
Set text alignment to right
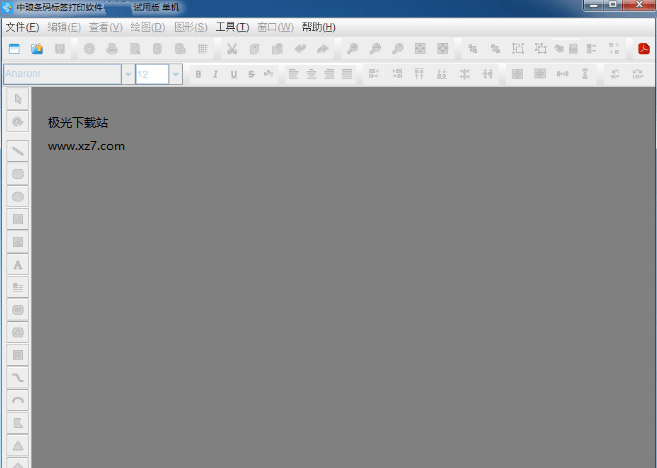329,74
